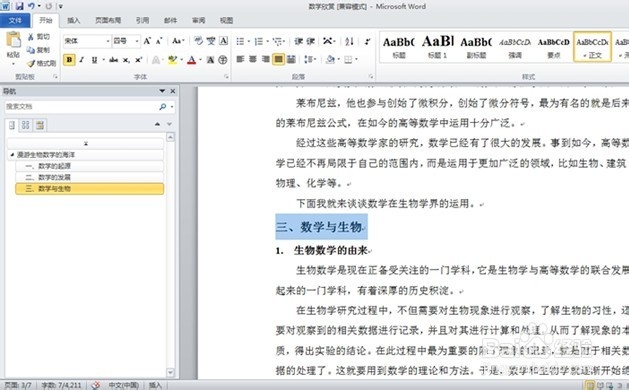Viewport: 629px width, 390px height.
Task: Click the search document input field
Action: (81, 106)
